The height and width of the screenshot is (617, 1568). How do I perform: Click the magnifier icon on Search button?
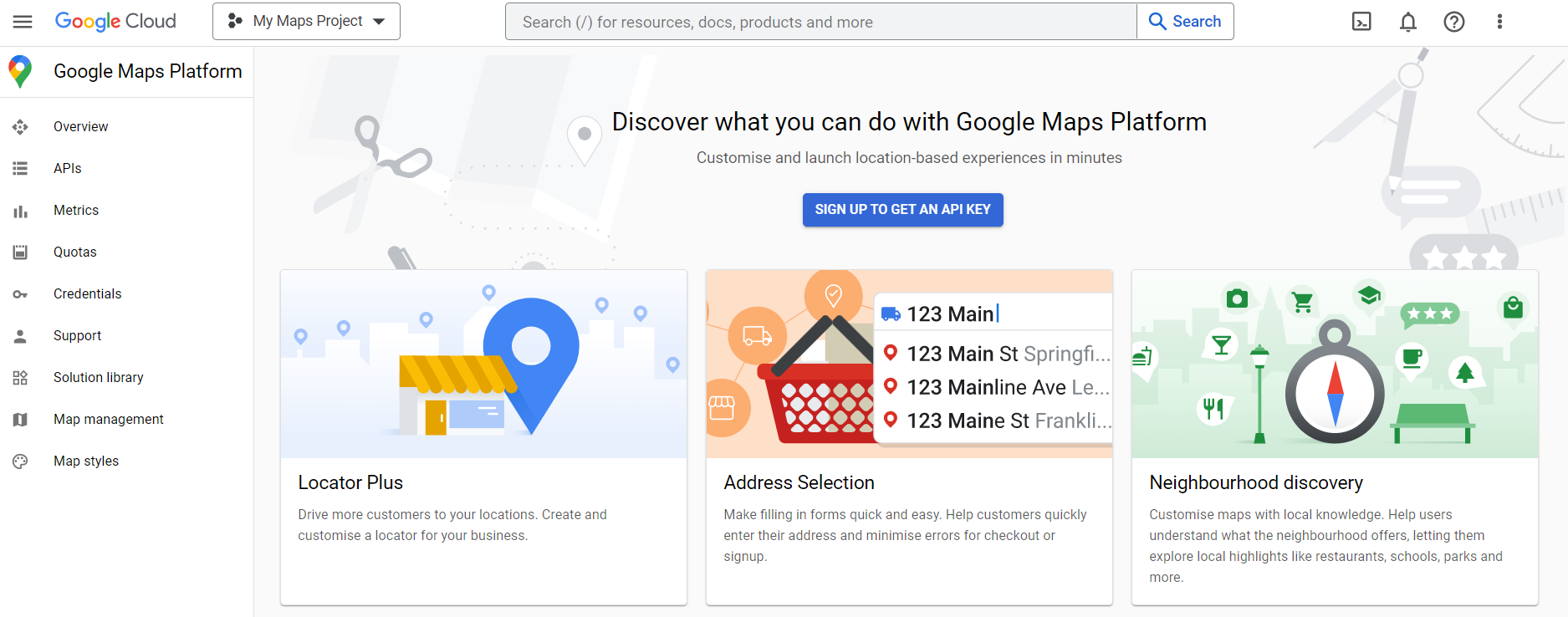click(1157, 22)
